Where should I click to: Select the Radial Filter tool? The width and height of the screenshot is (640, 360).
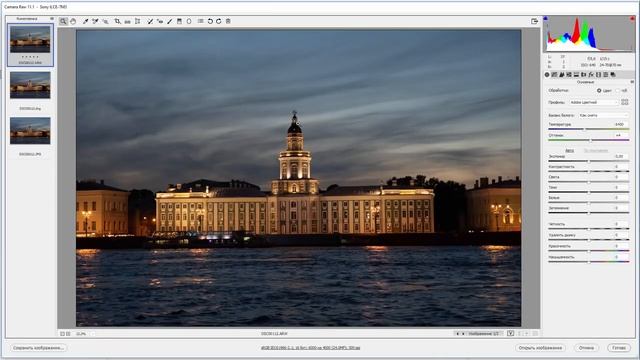click(x=189, y=21)
